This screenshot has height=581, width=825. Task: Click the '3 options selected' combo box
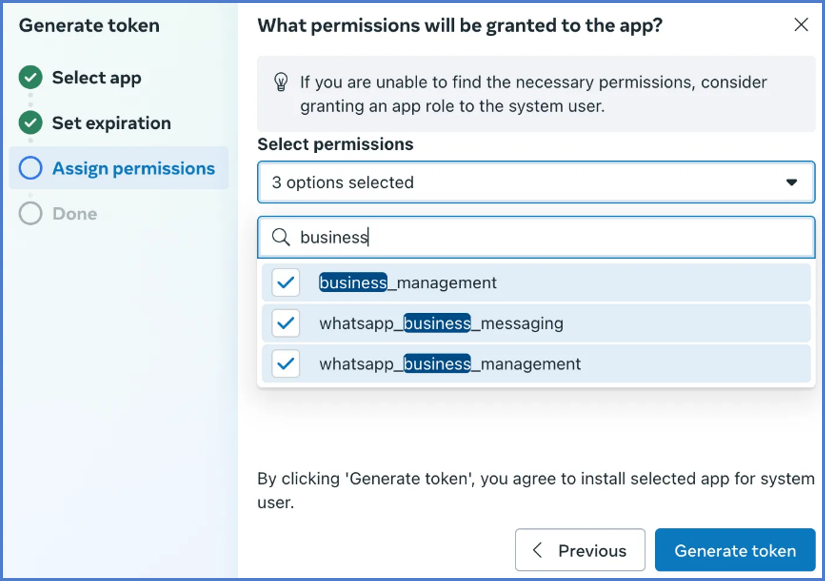click(x=520, y=182)
